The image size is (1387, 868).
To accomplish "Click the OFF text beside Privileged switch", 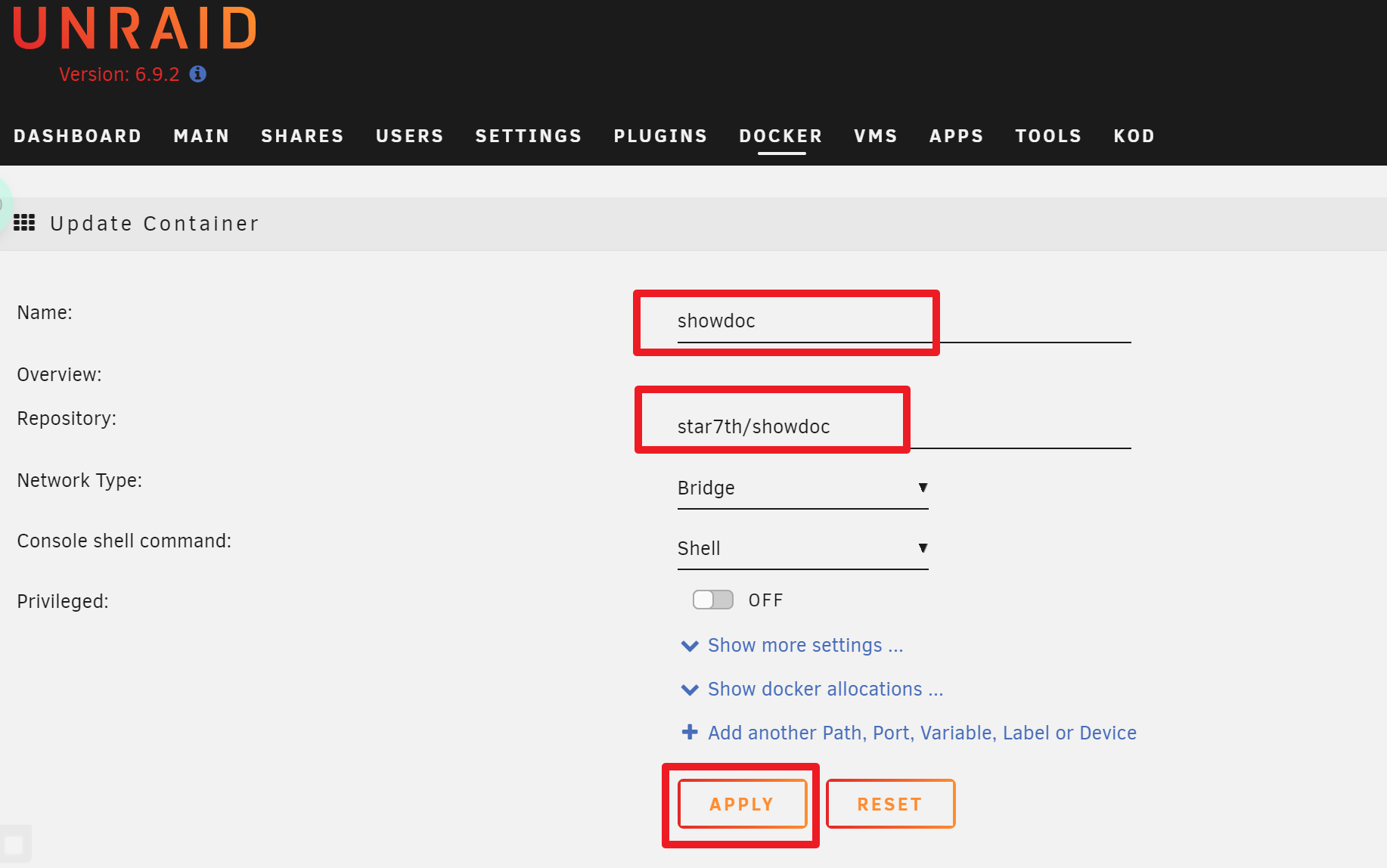I will (765, 600).
